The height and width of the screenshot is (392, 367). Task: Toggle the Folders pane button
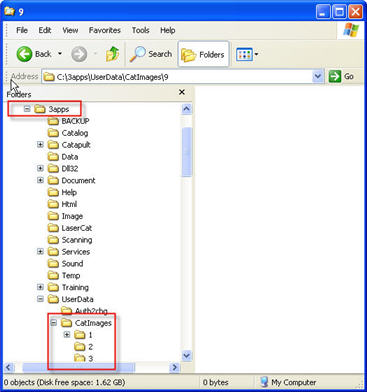pyautogui.click(x=203, y=54)
